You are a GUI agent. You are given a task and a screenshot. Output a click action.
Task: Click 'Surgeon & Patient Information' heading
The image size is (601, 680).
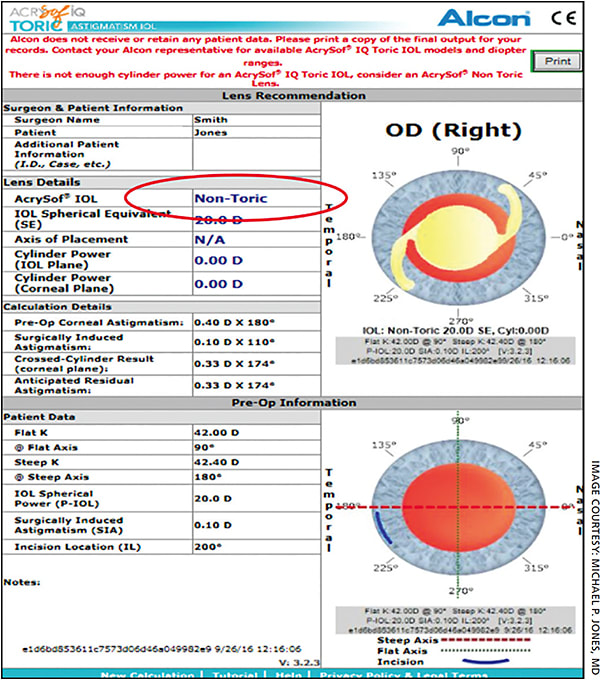93,108
